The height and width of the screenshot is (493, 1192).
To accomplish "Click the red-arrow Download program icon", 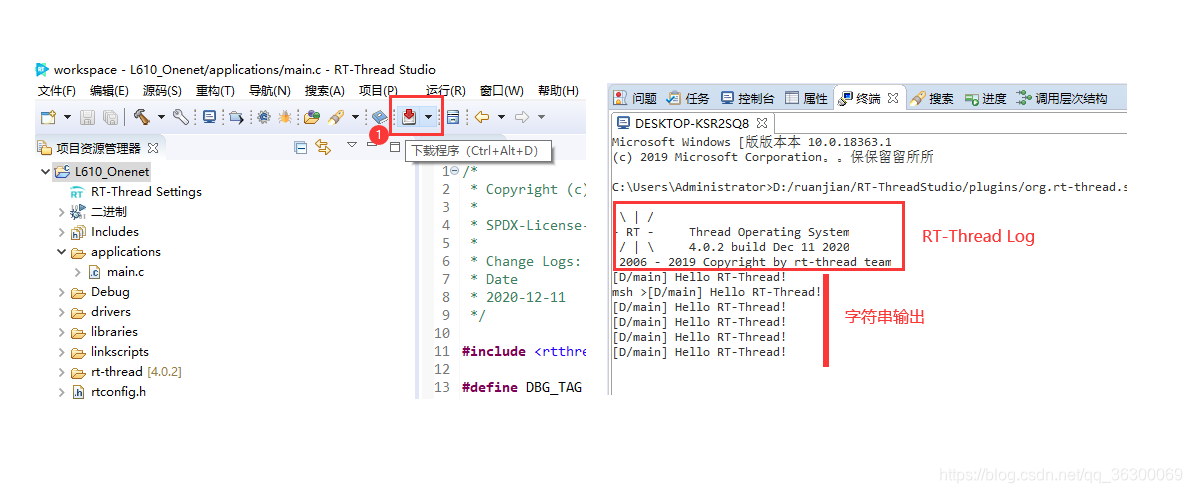I will tap(409, 116).
